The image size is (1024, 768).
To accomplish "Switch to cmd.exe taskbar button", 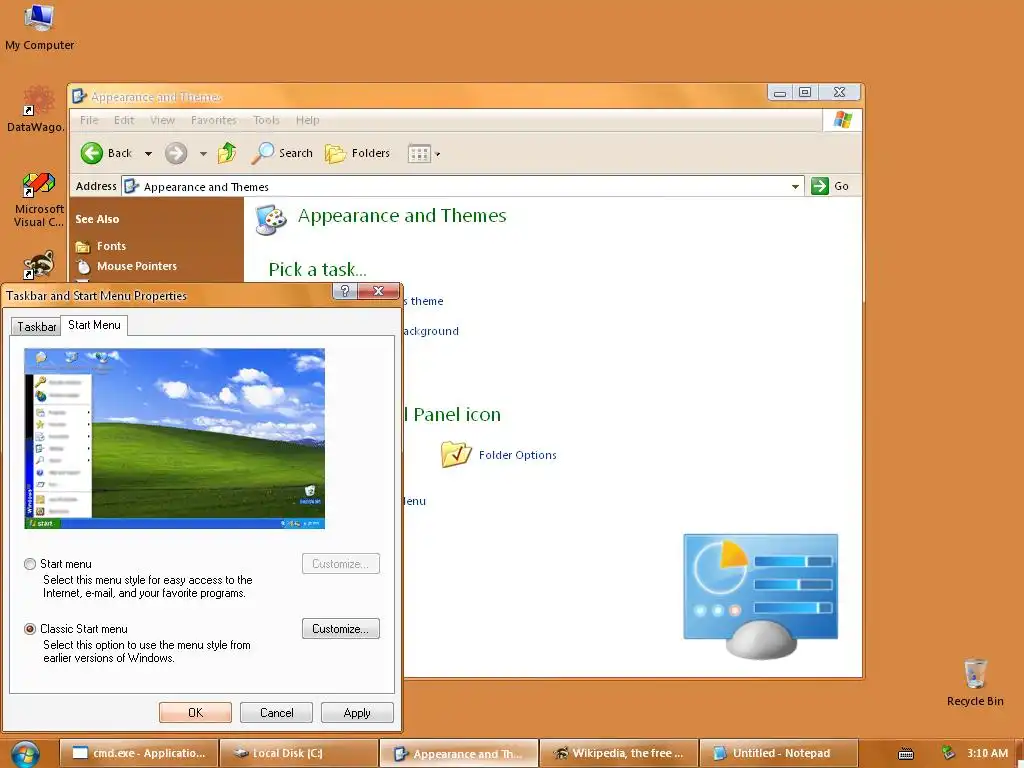I will click(x=138, y=754).
